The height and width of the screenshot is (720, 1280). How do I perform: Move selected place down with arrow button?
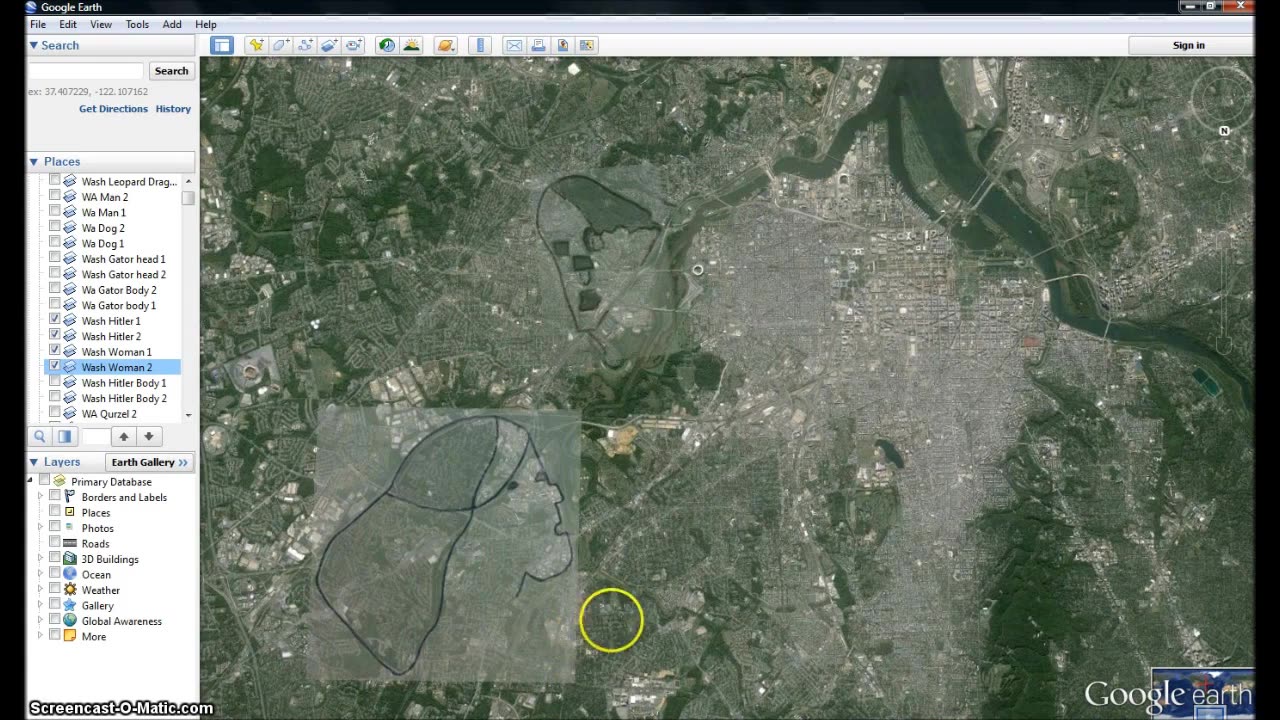click(x=148, y=436)
